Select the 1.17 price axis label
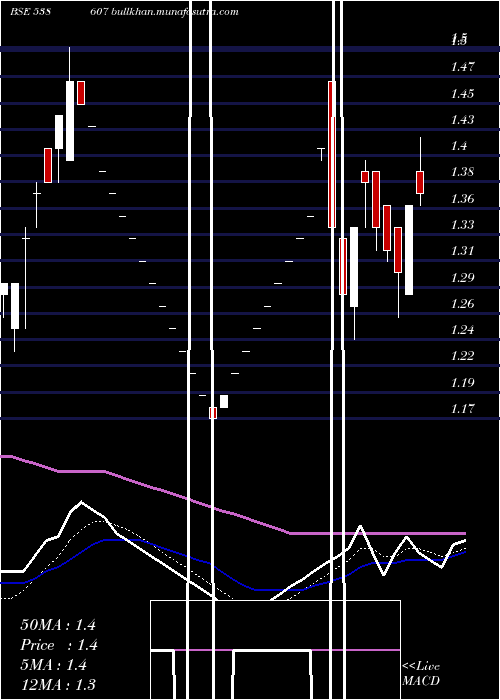 463,409
